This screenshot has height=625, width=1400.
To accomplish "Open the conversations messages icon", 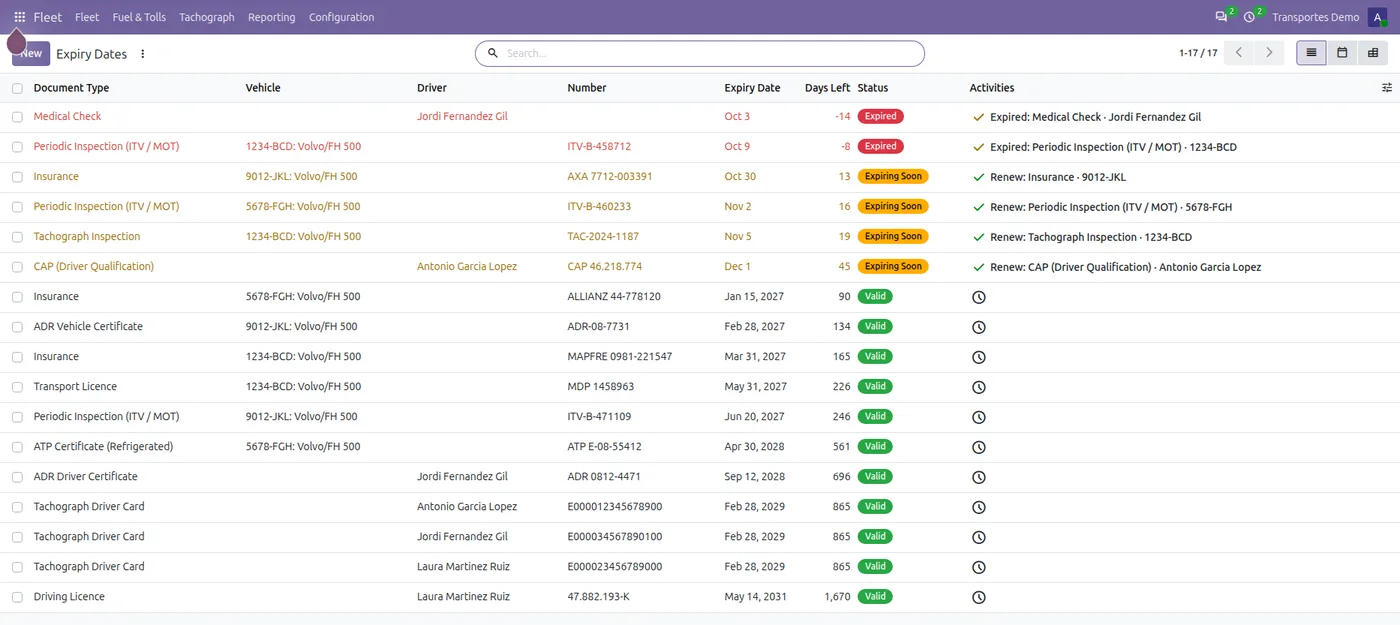I will click(1221, 17).
